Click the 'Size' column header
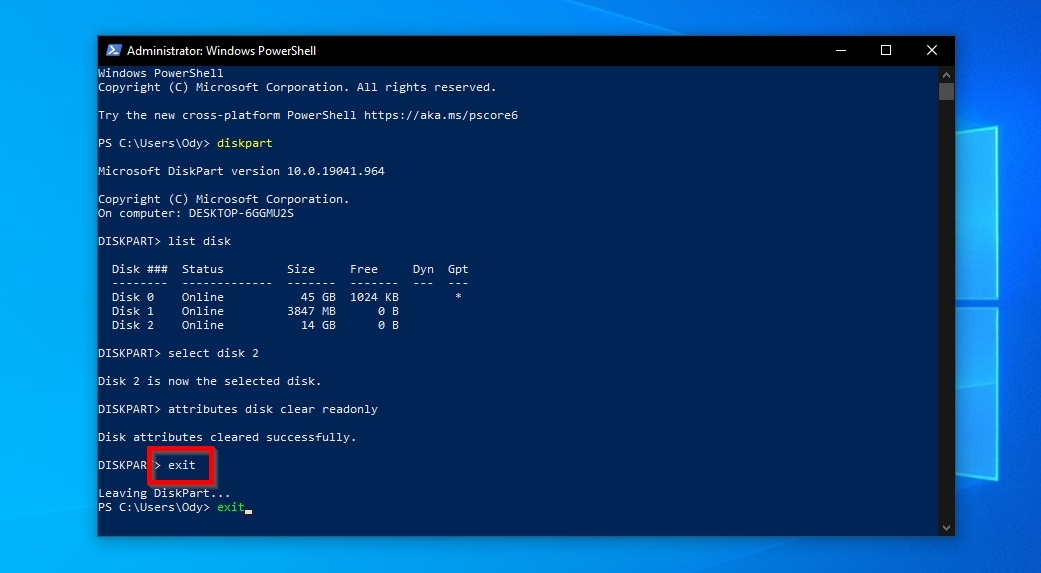1041x573 pixels. coord(301,269)
